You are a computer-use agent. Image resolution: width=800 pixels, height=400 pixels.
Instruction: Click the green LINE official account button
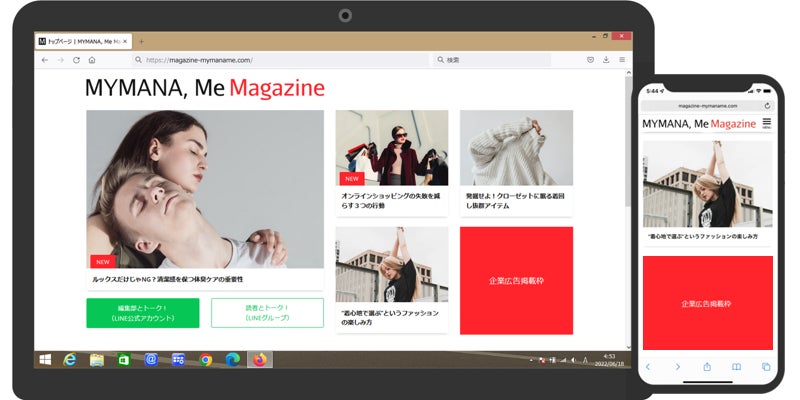tap(143, 313)
